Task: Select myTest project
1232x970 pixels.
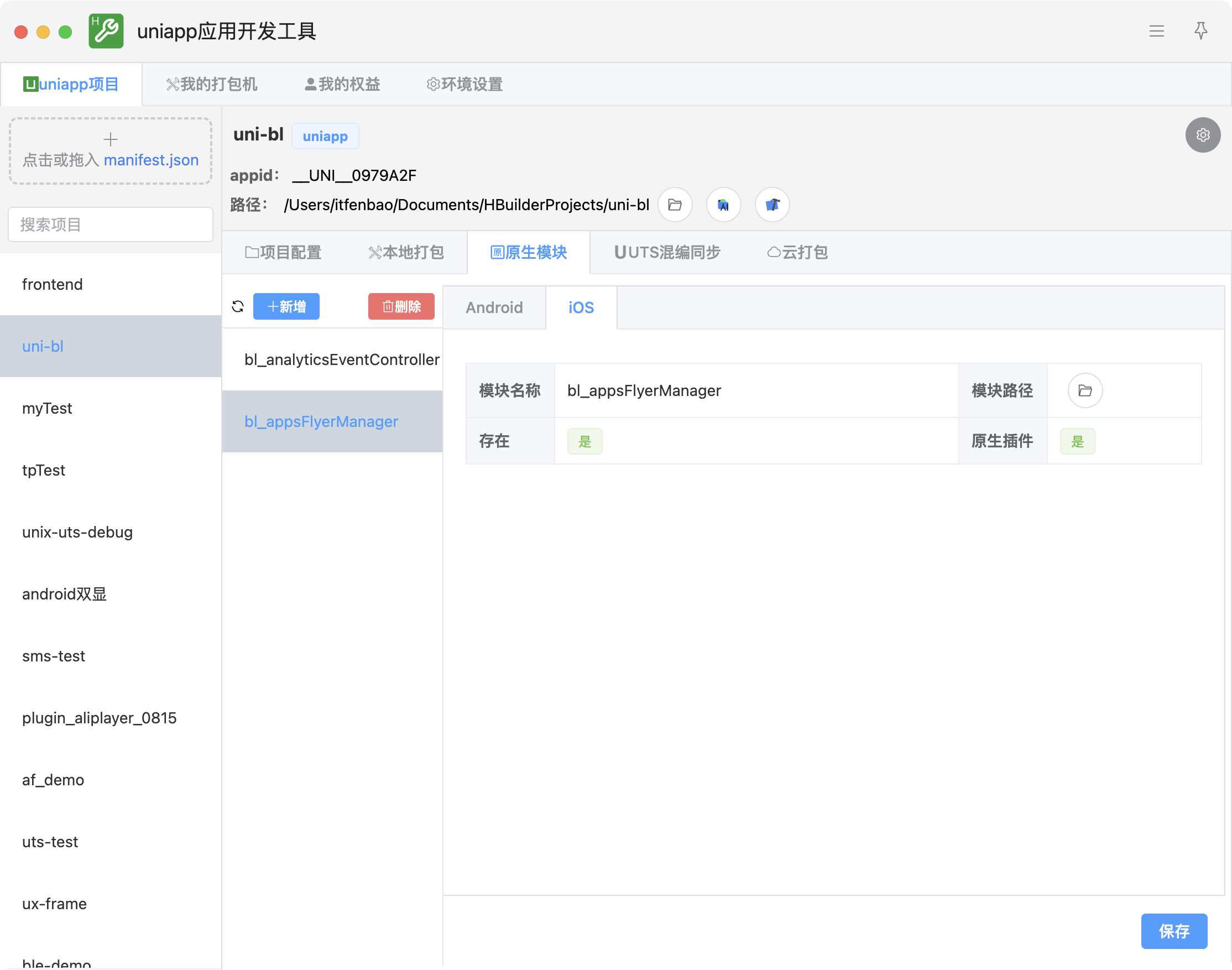Action: tap(111, 408)
